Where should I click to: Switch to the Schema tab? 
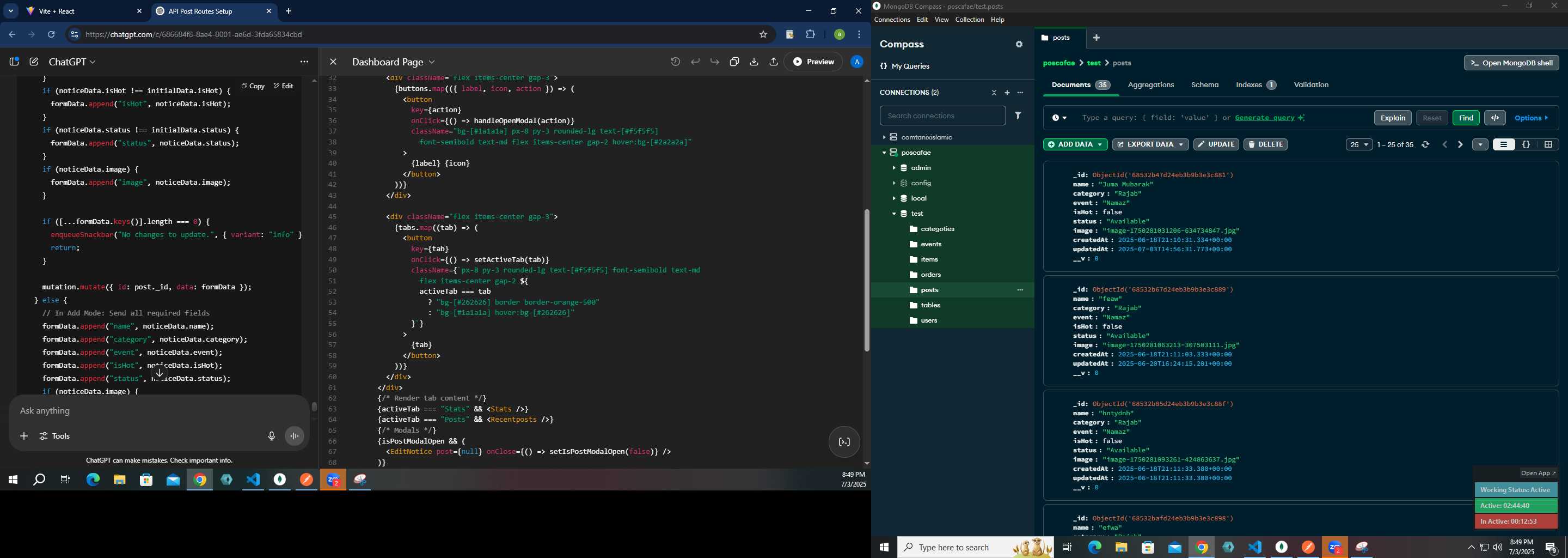pos(1205,86)
